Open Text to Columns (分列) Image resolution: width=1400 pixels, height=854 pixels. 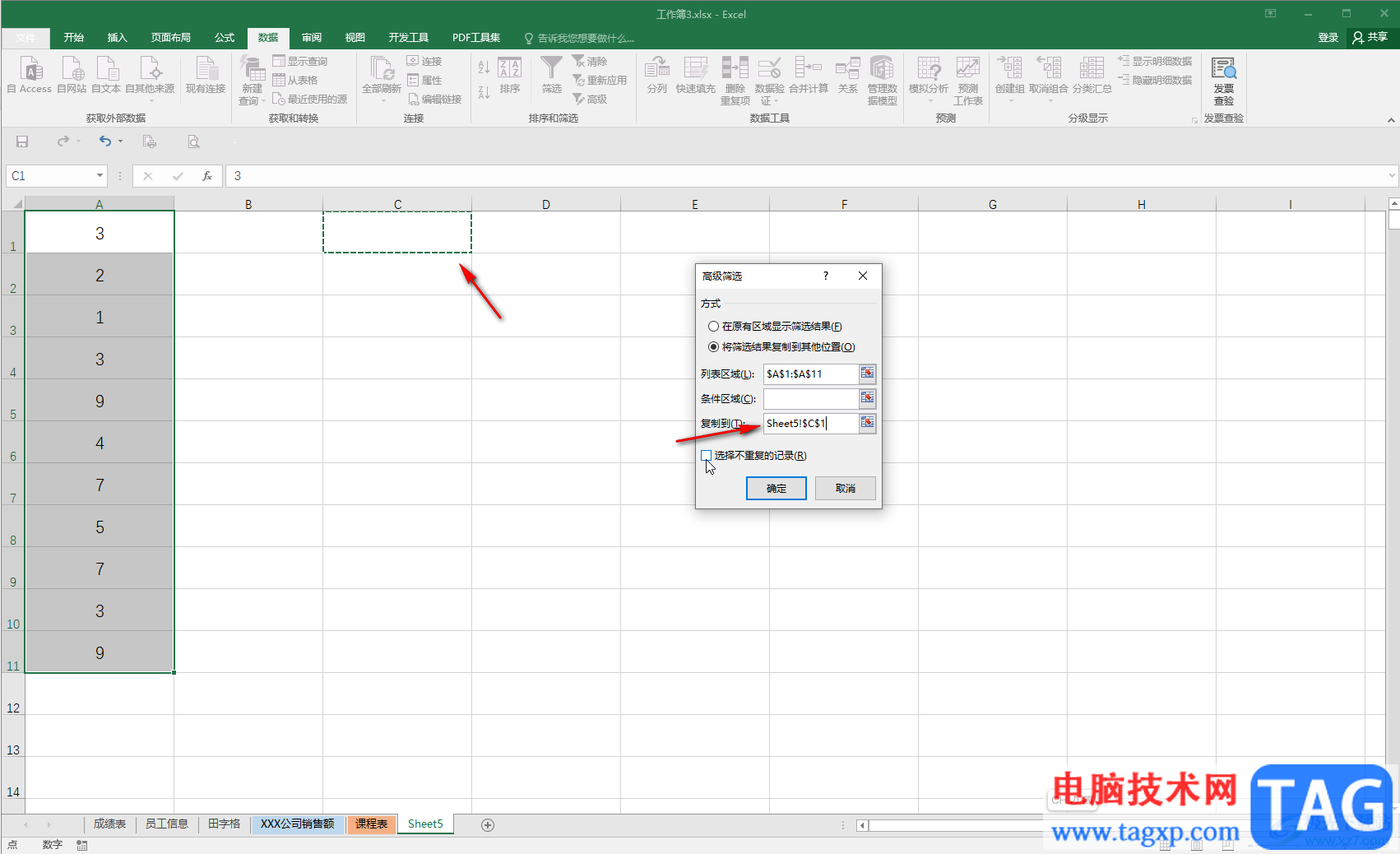(656, 75)
